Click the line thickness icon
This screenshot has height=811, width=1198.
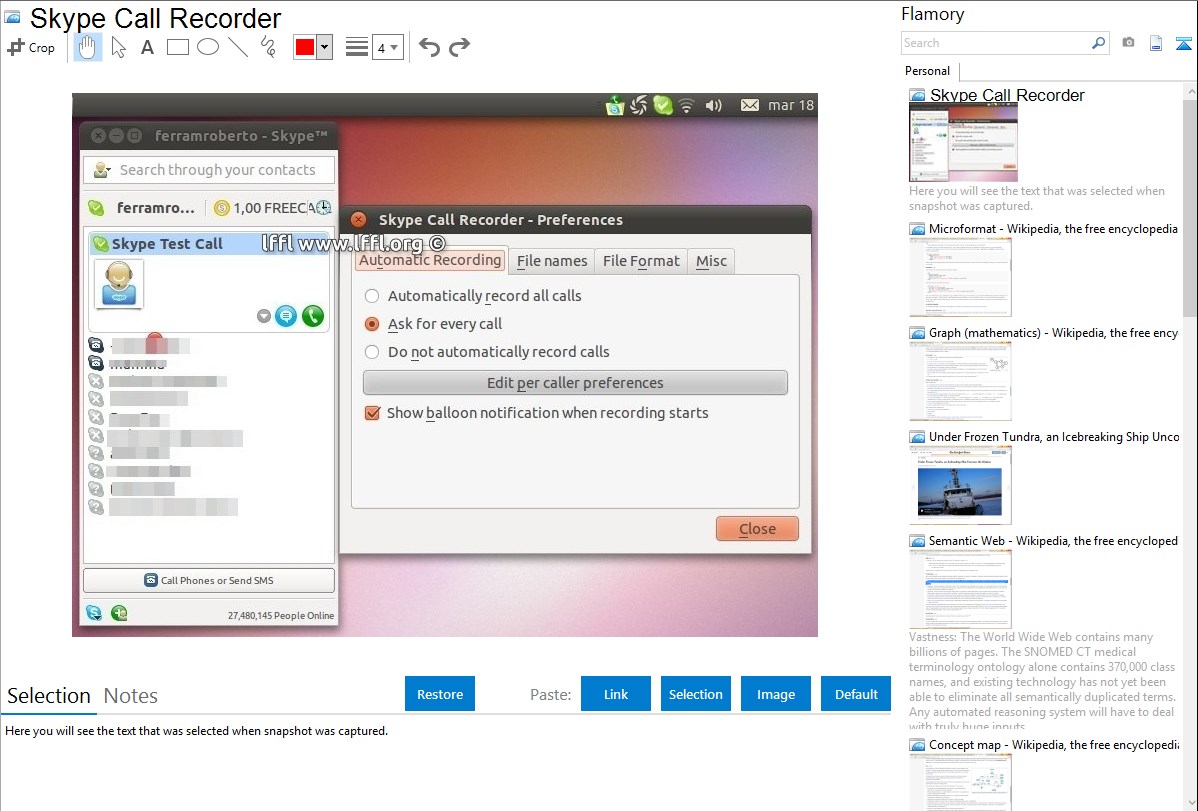356,47
